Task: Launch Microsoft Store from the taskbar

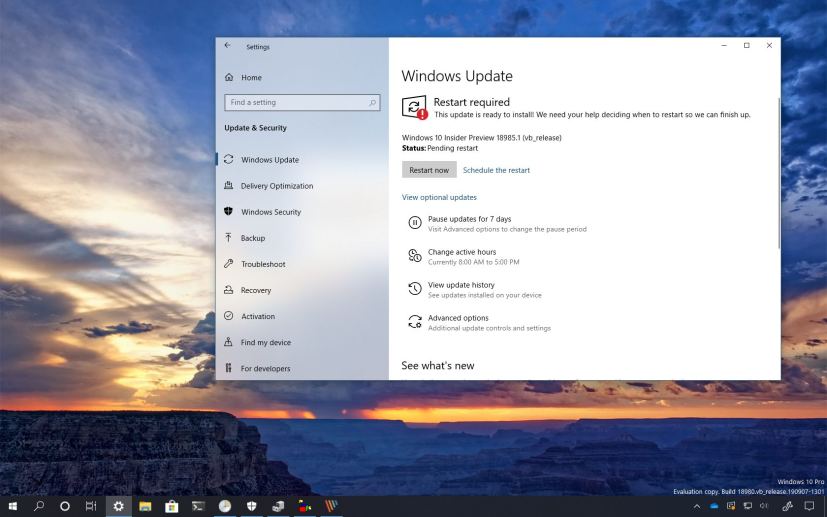Action: click(171, 506)
